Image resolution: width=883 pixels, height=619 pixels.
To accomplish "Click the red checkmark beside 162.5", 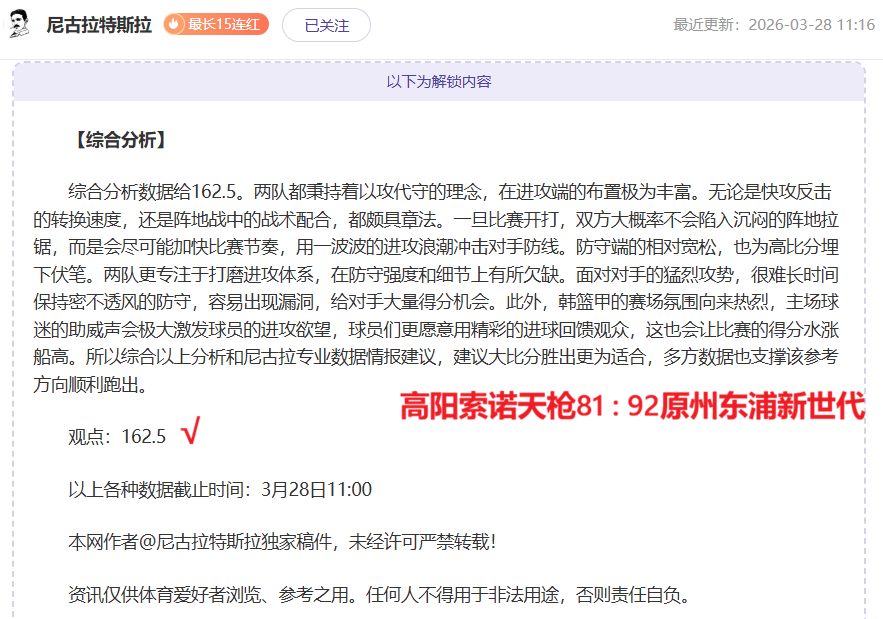I will pyautogui.click(x=190, y=432).
